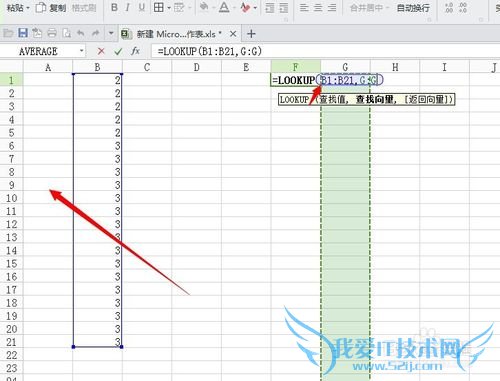Redo the last action
The image size is (500, 381).
coord(96,33)
